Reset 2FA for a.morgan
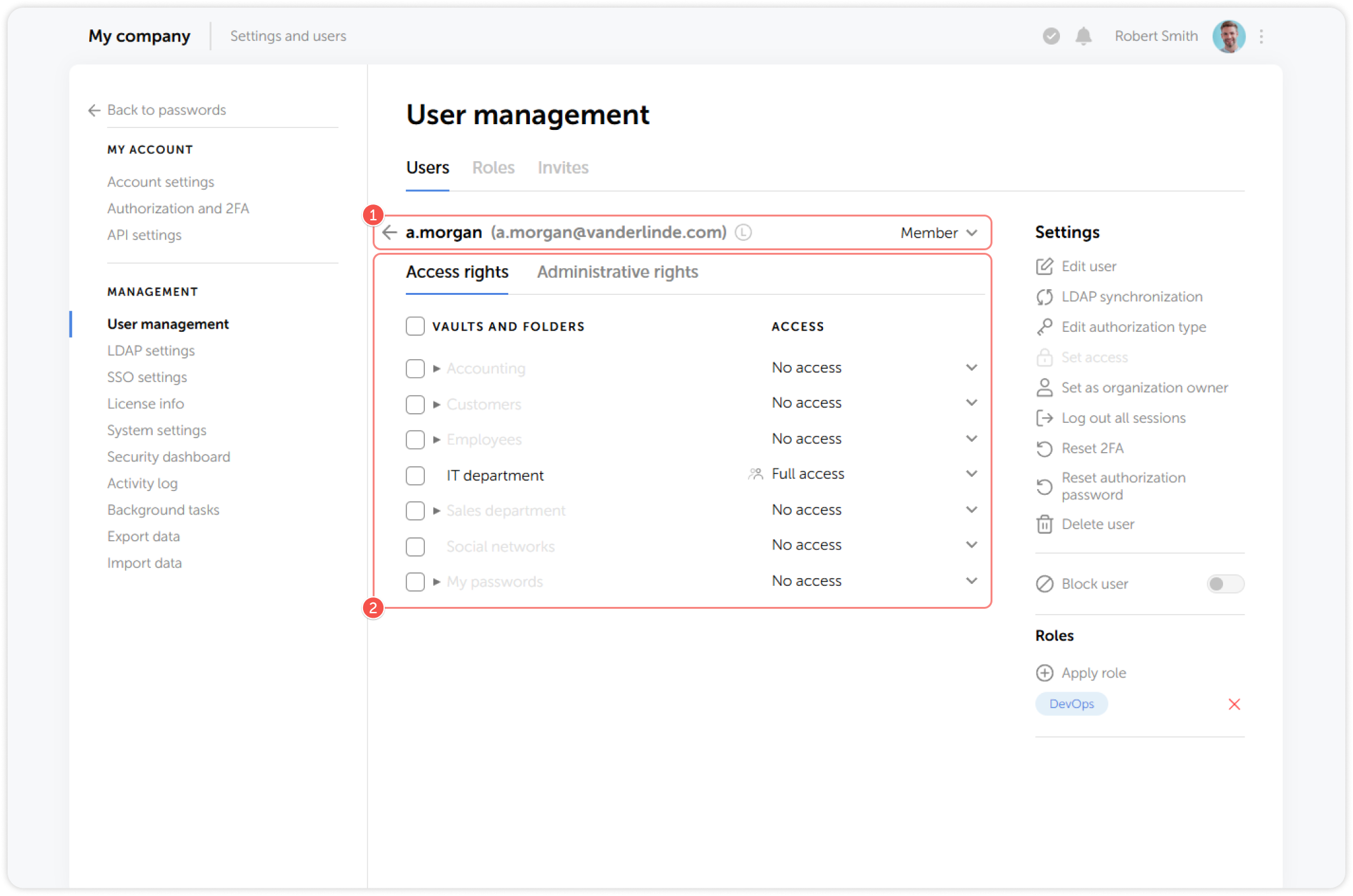 point(1044,448)
